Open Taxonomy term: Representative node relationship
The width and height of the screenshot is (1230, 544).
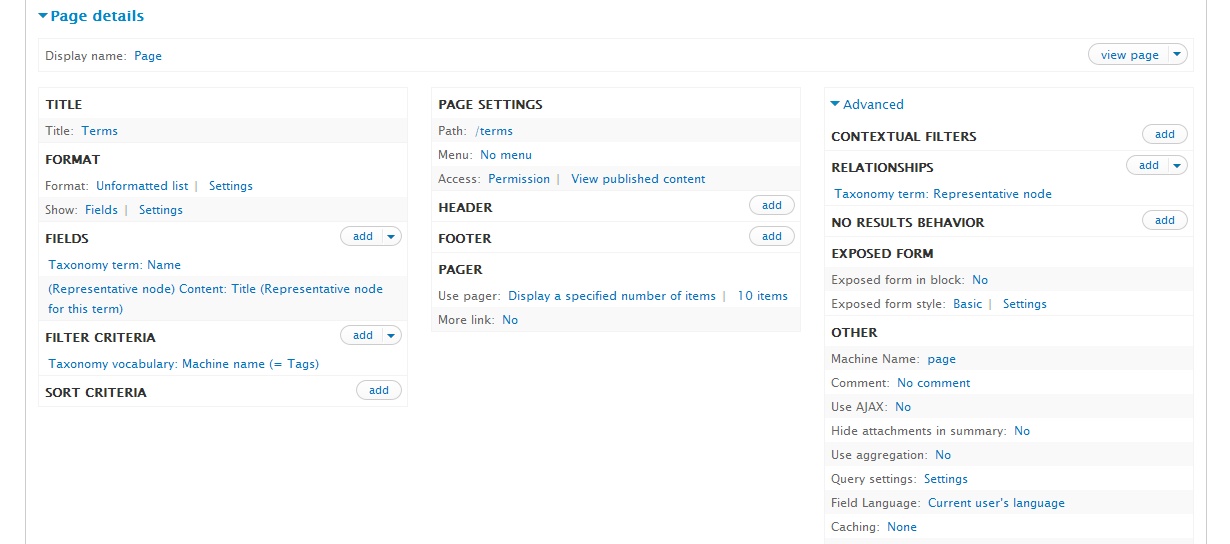(943, 194)
